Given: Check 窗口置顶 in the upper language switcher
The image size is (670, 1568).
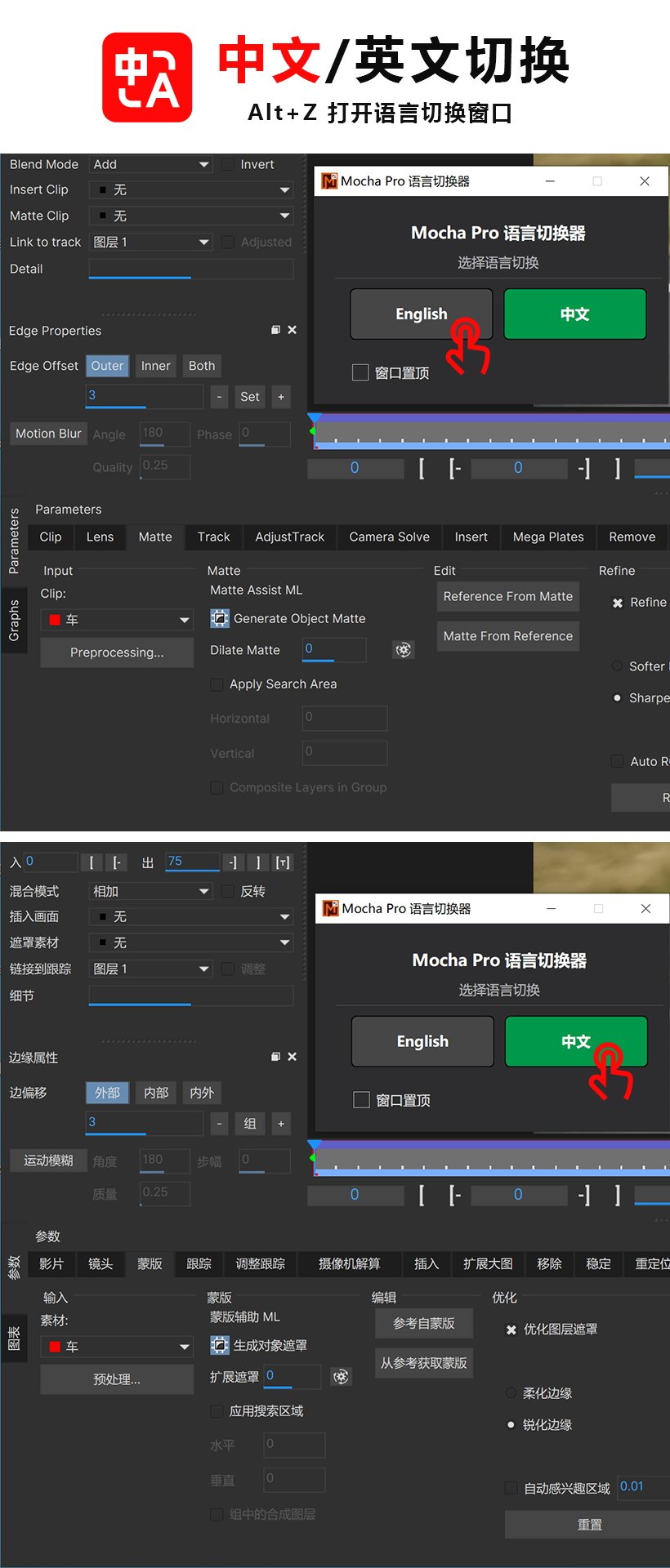Looking at the screenshot, I should click(x=360, y=372).
